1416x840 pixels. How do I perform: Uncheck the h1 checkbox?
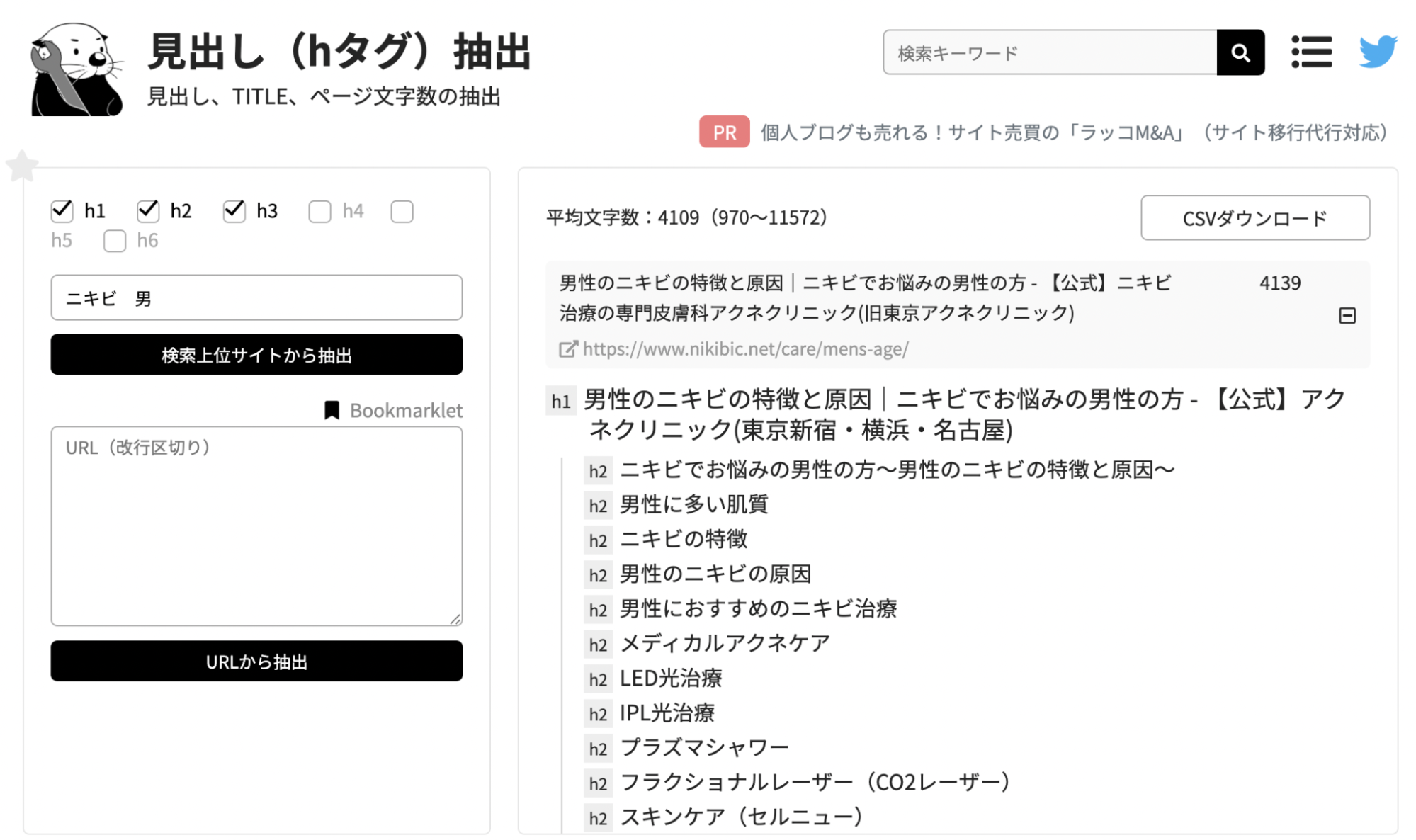click(62, 210)
